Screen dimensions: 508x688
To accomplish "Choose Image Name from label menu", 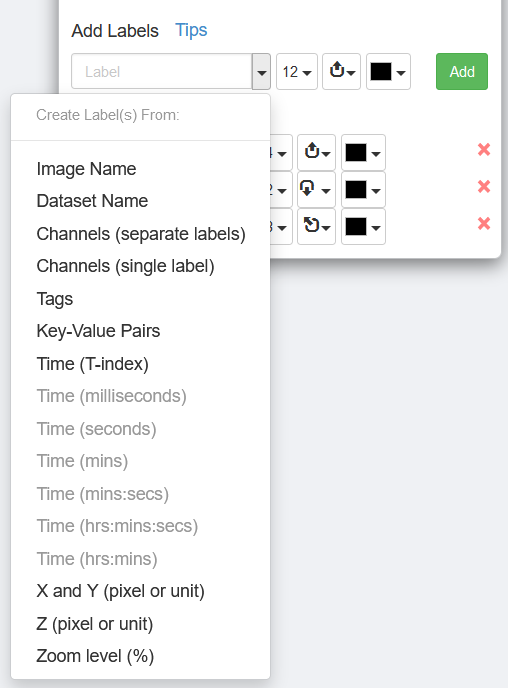I will (x=86, y=169).
